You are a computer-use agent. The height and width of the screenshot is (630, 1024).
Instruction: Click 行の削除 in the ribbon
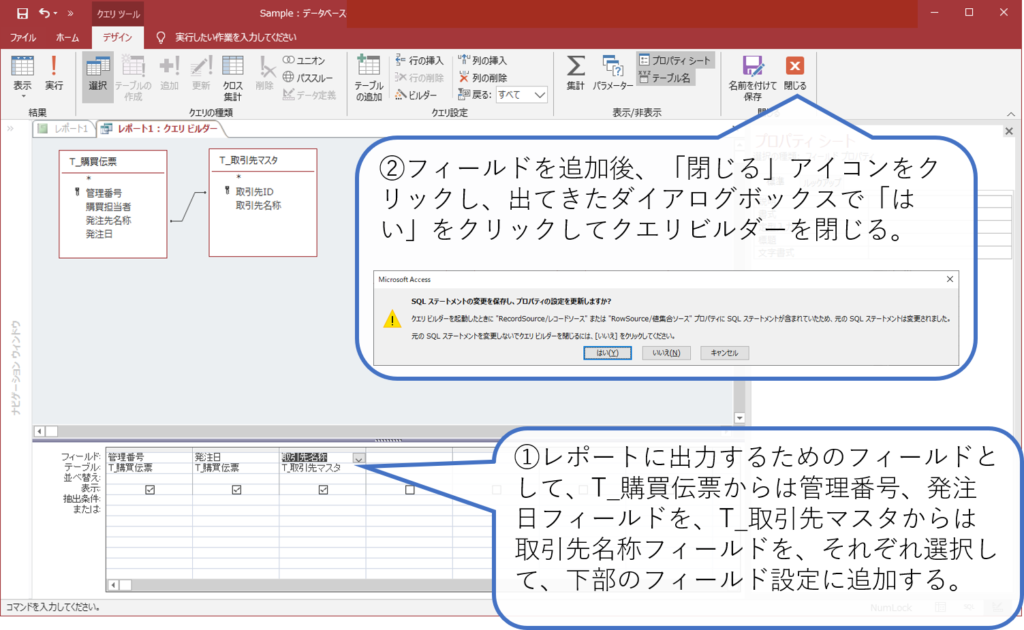[419, 78]
